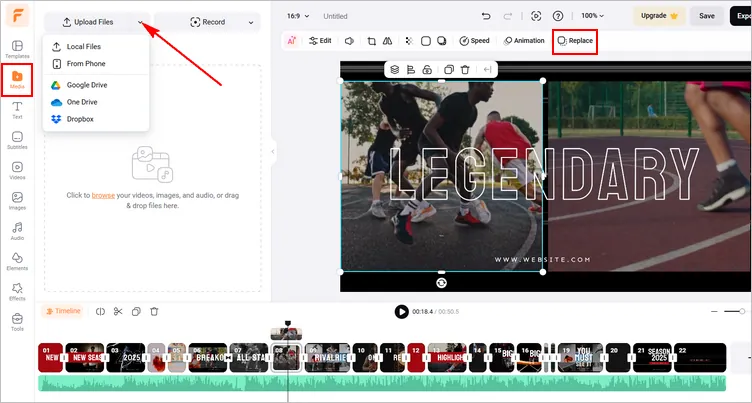
Task: Click the Record button
Action: pos(208,22)
